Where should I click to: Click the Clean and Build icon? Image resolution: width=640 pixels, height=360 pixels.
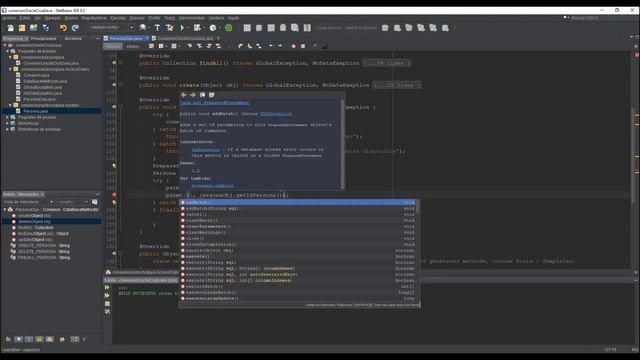(x=169, y=28)
